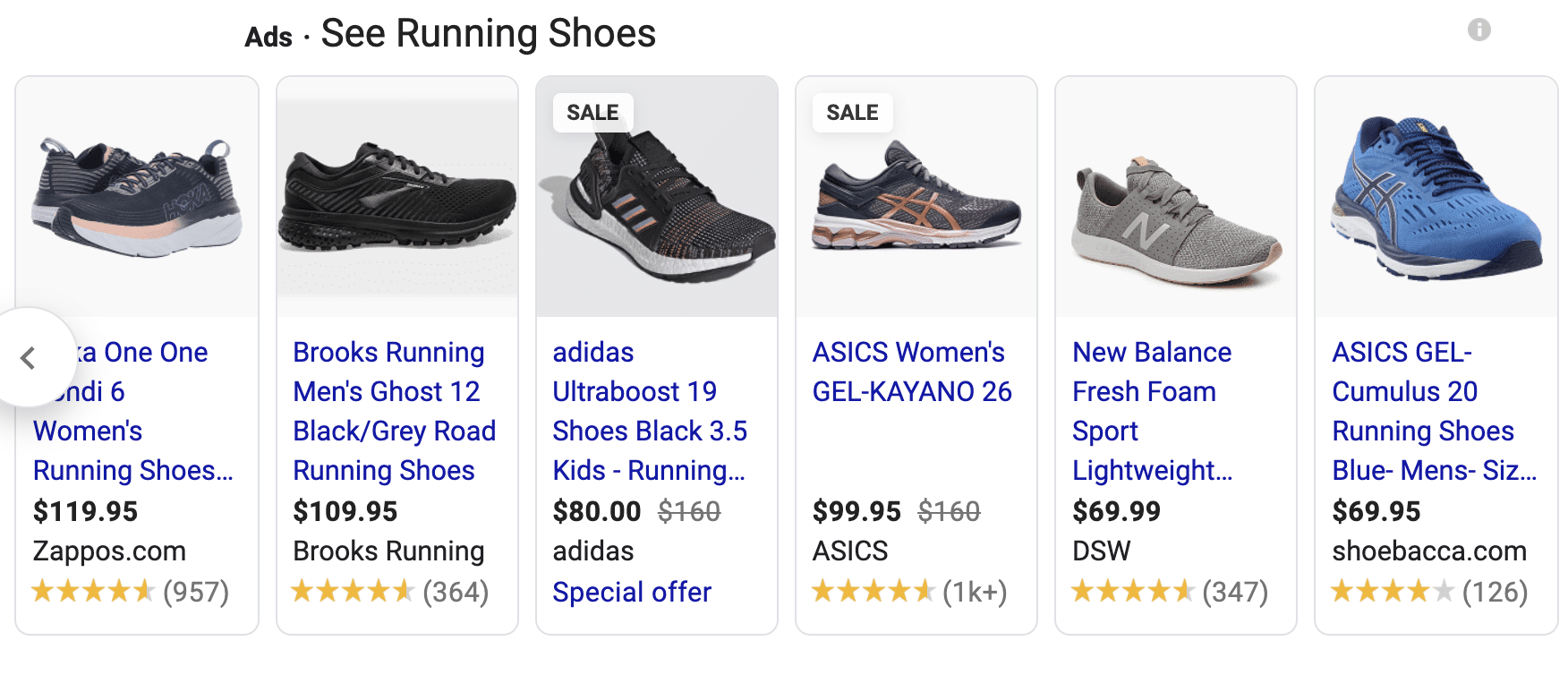This screenshot has width=1568, height=675.
Task: Click the Brooks Running rating (364)
Action: coord(390,592)
